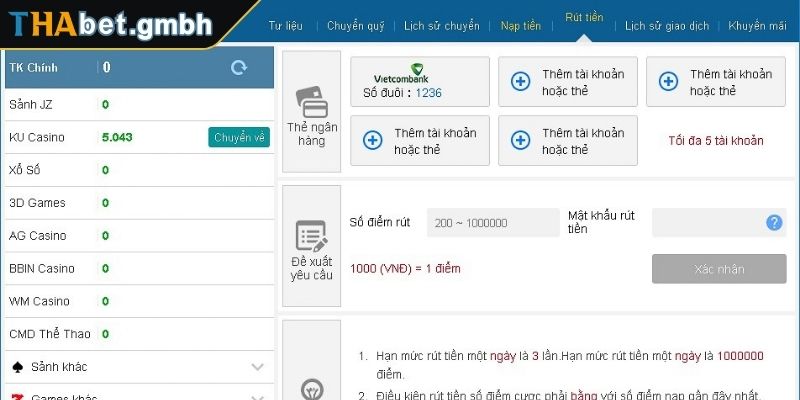The height and width of the screenshot is (400, 800).
Task: Click the Vietcombank logo on the saved card
Action: pos(401,73)
